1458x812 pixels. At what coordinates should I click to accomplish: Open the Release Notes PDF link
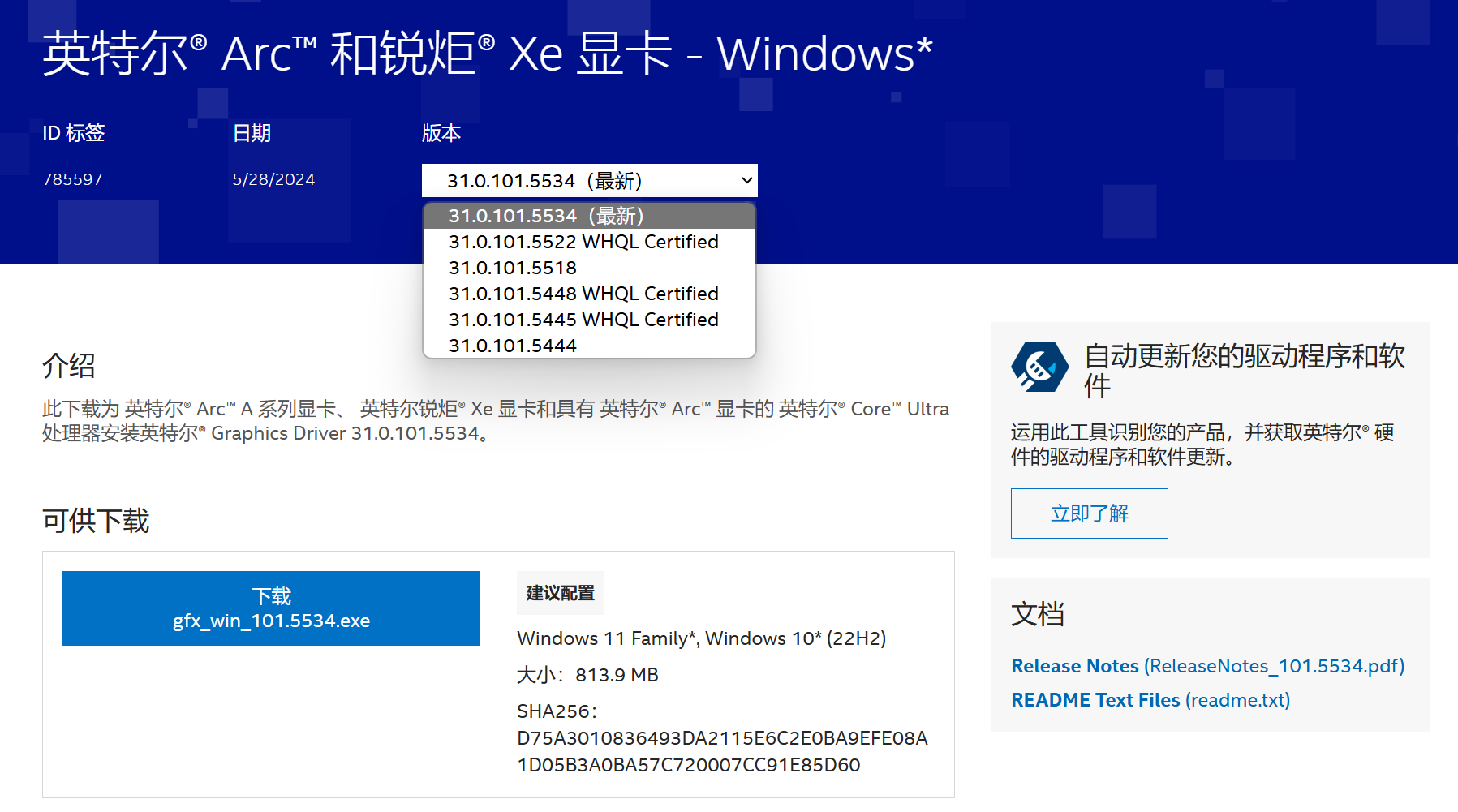(1208, 666)
